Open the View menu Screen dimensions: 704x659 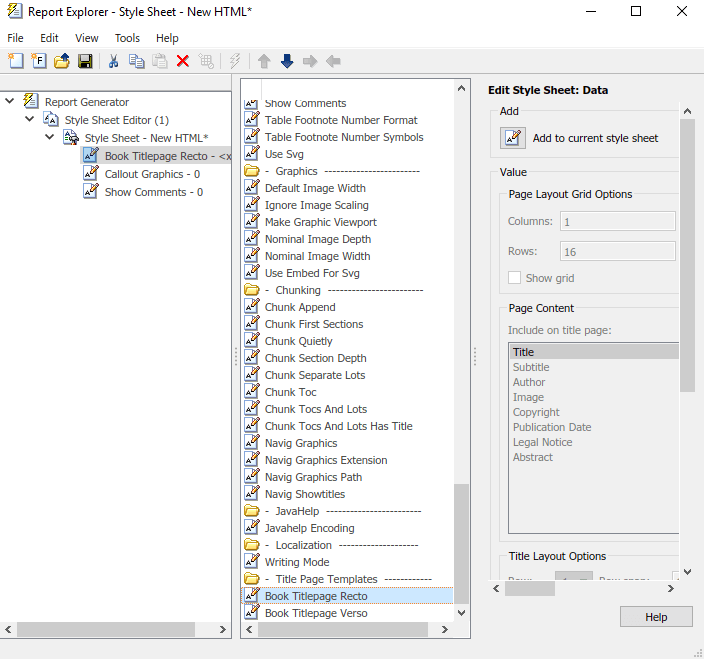tap(87, 38)
